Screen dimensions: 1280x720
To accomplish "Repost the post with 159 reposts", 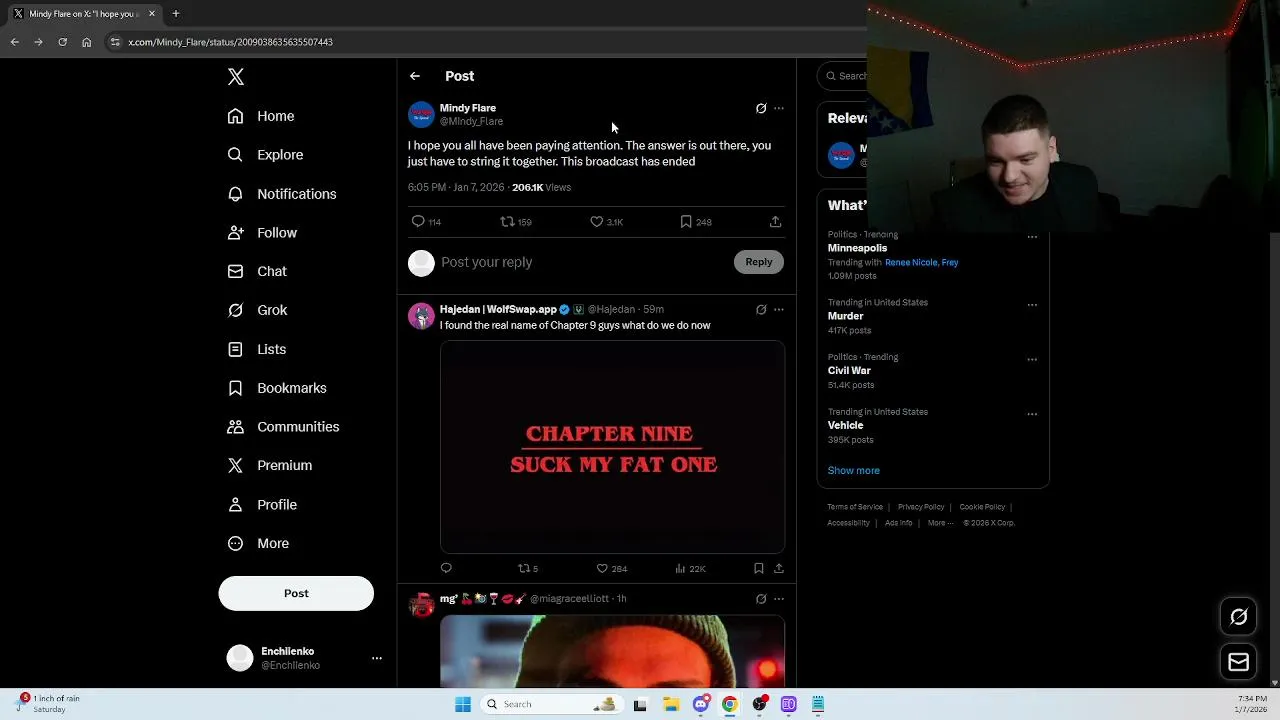I will pyautogui.click(x=516, y=222).
